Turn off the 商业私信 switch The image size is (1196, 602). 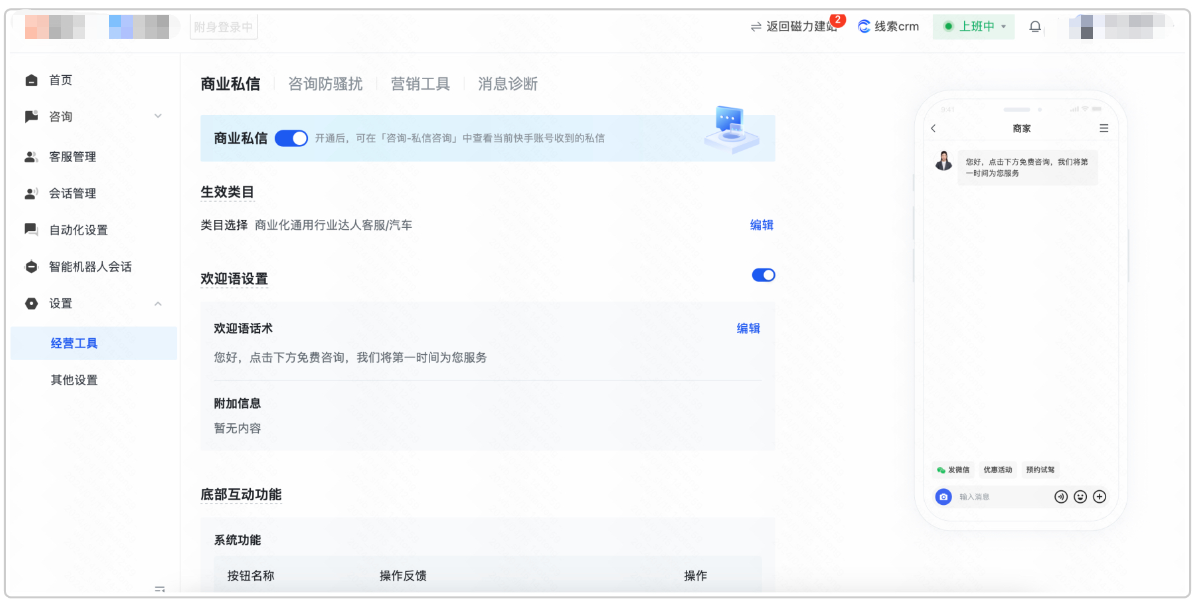tap(290, 137)
